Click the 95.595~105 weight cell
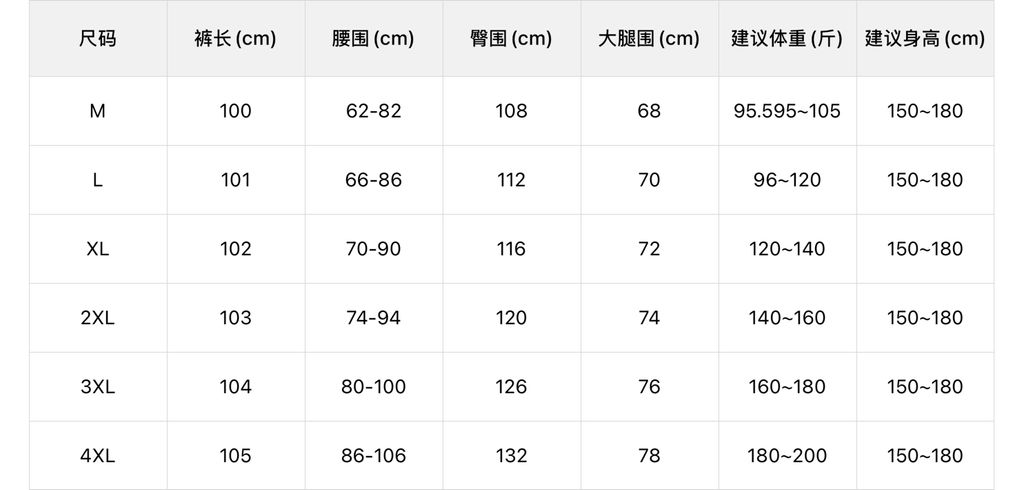 787,111
